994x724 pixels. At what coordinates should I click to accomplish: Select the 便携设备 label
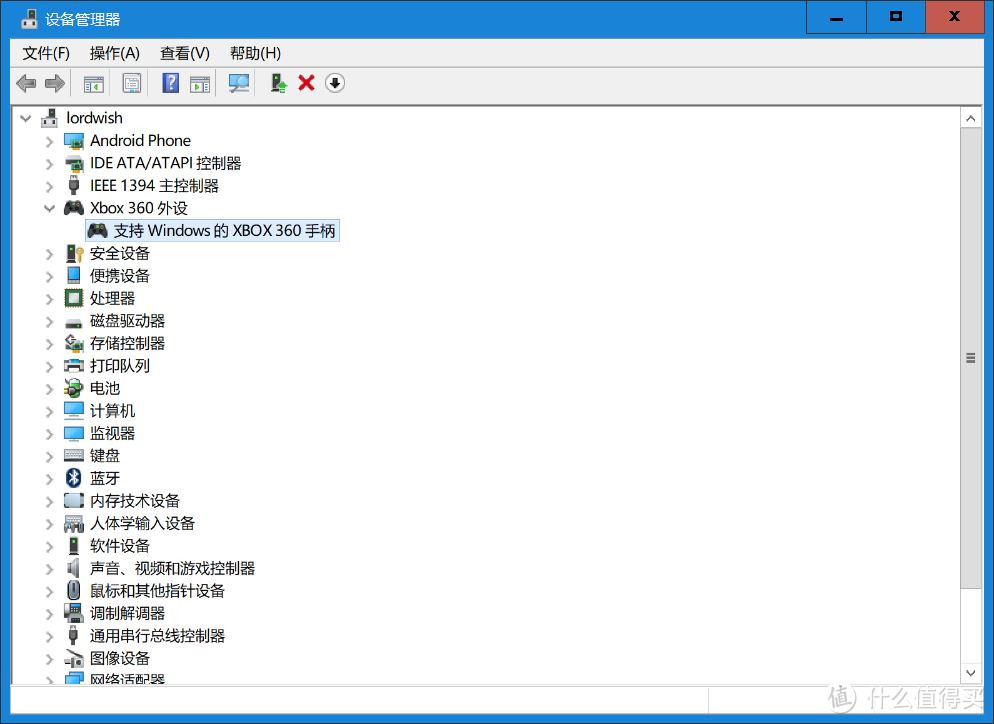tap(120, 276)
